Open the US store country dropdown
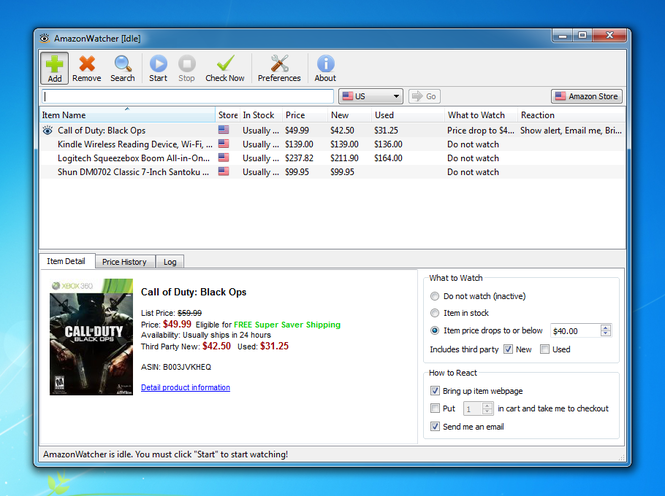Image resolution: width=665 pixels, height=496 pixels. (x=371, y=96)
